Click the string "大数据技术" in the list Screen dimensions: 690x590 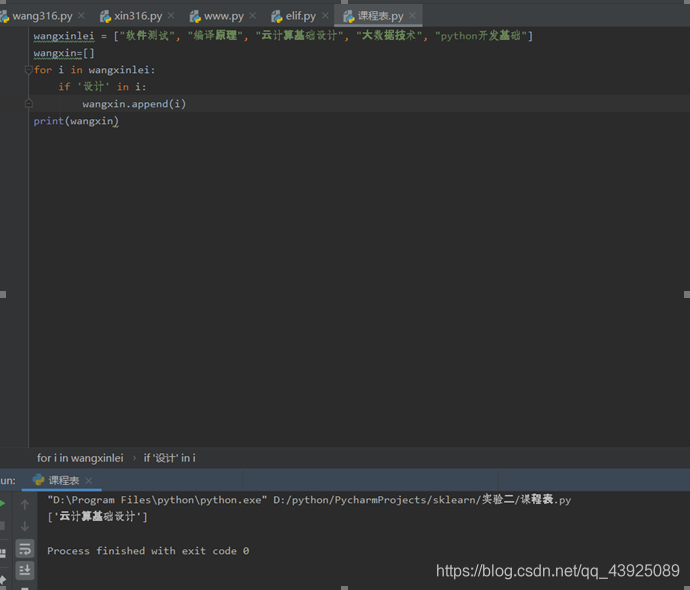click(x=389, y=36)
